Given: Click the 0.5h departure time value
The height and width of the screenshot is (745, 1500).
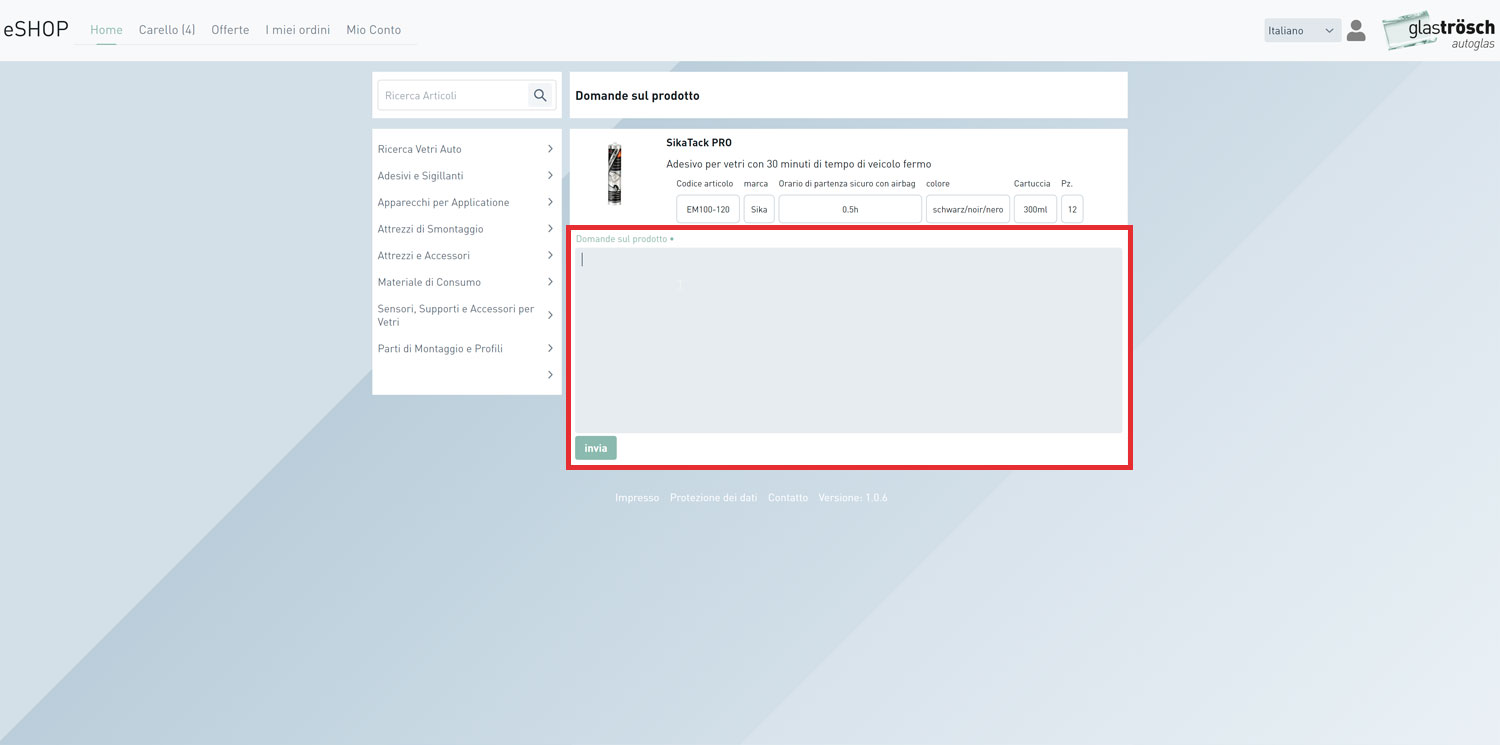Looking at the screenshot, I should (x=850, y=209).
